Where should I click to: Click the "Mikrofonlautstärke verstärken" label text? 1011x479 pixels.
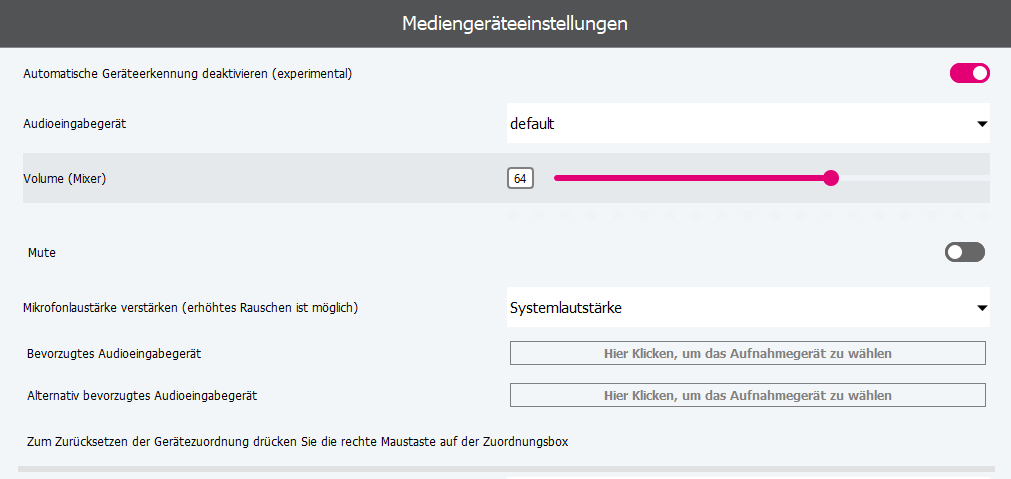[x=190, y=308]
